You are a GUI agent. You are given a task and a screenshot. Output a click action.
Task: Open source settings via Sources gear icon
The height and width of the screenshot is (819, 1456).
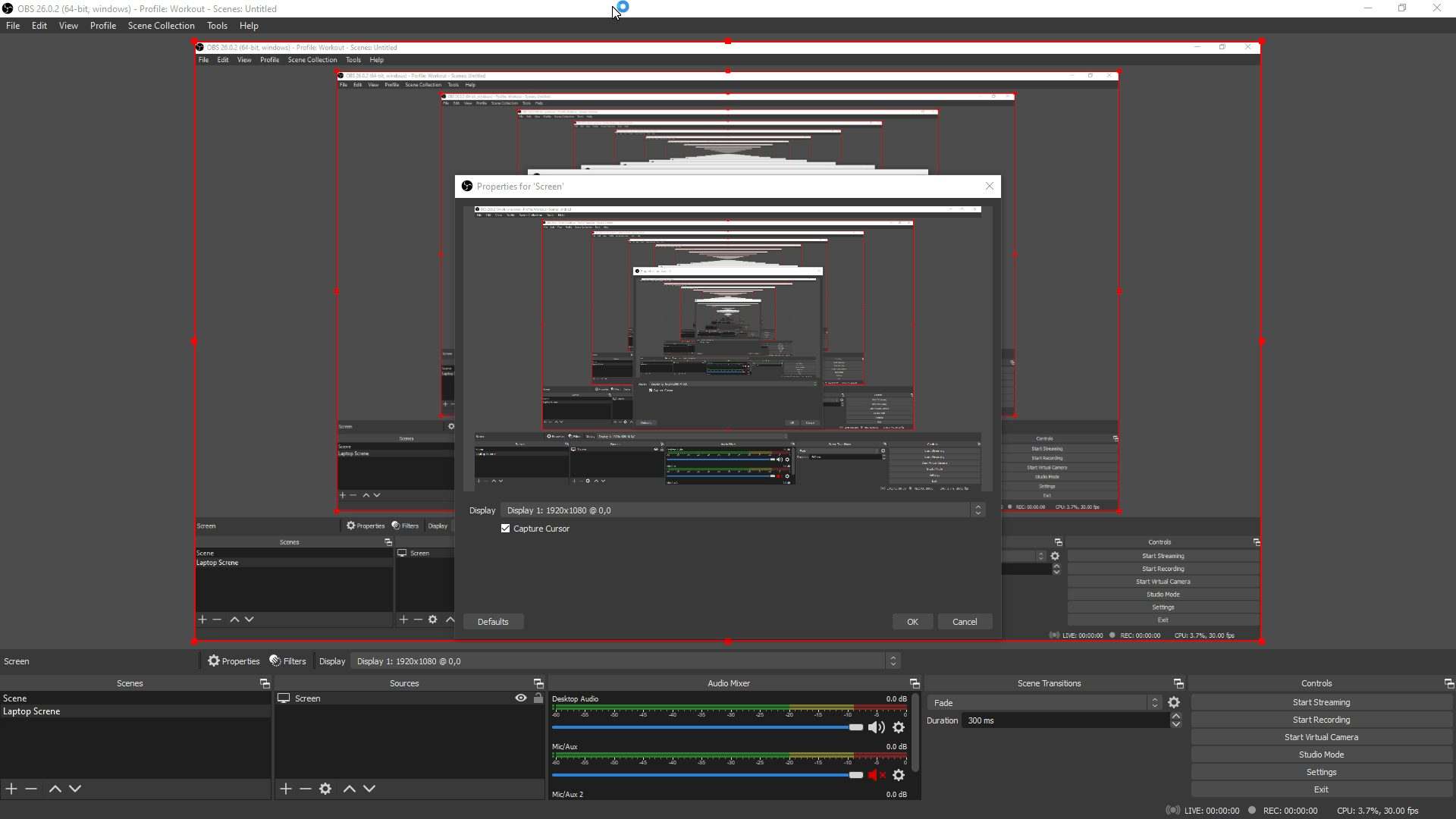click(325, 789)
